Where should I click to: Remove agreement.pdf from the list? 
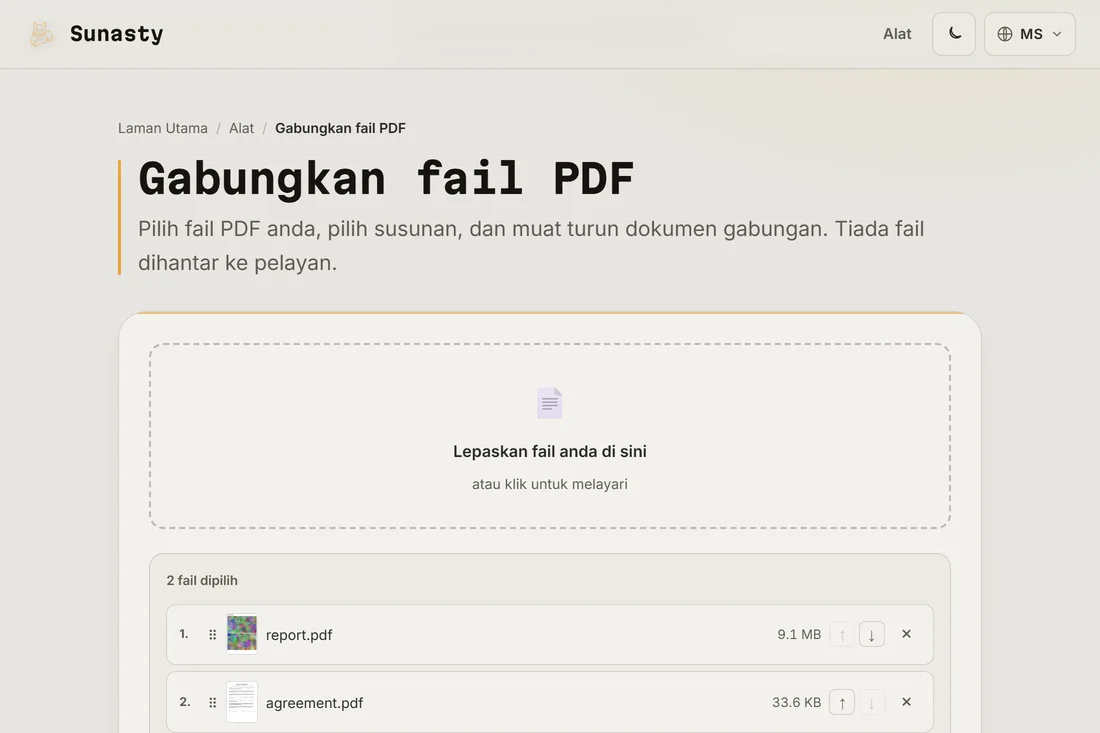click(x=906, y=701)
